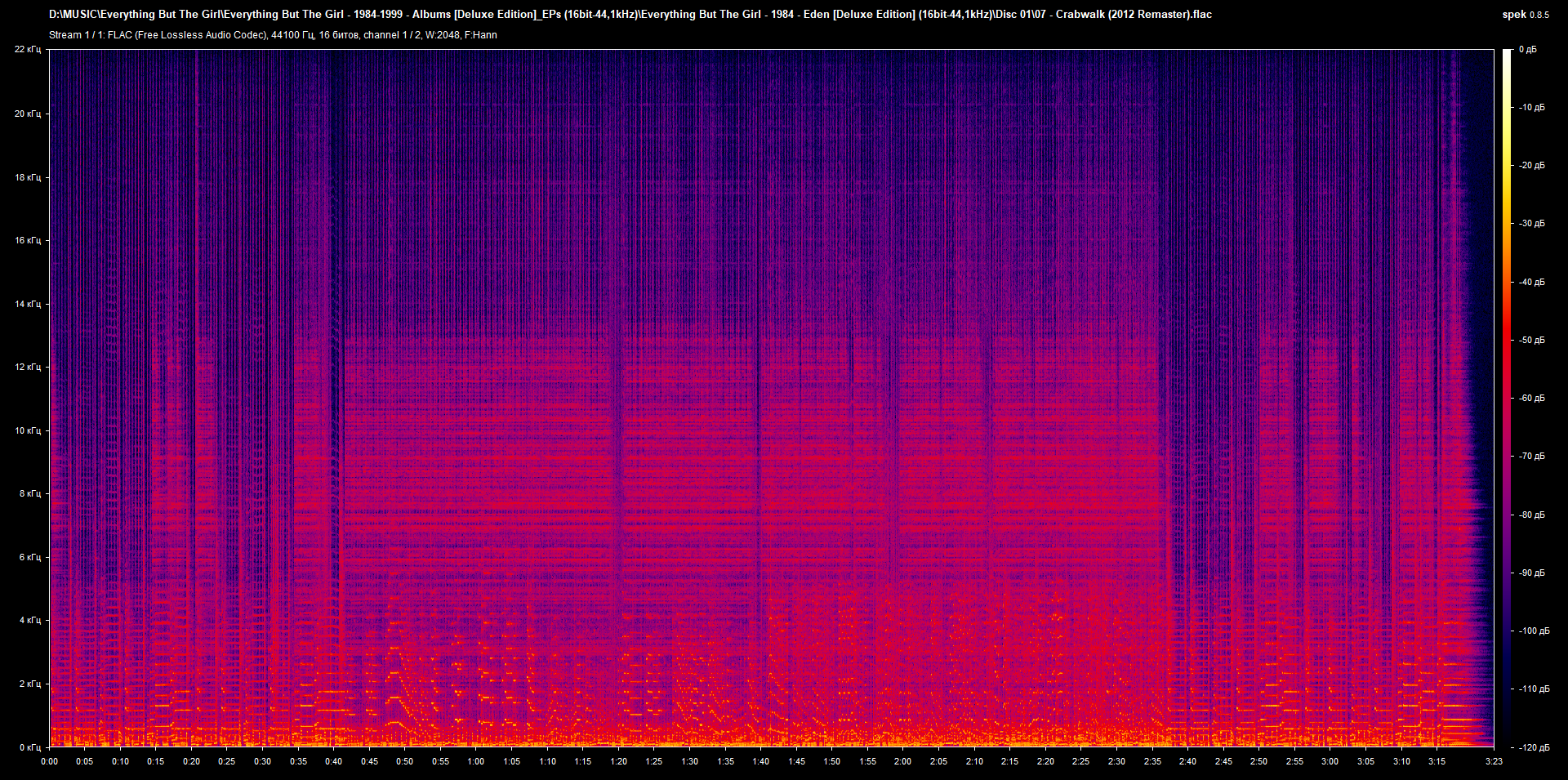Click the dB color gradient legend bar
This screenshot has height=780, width=1568.
1507,398
